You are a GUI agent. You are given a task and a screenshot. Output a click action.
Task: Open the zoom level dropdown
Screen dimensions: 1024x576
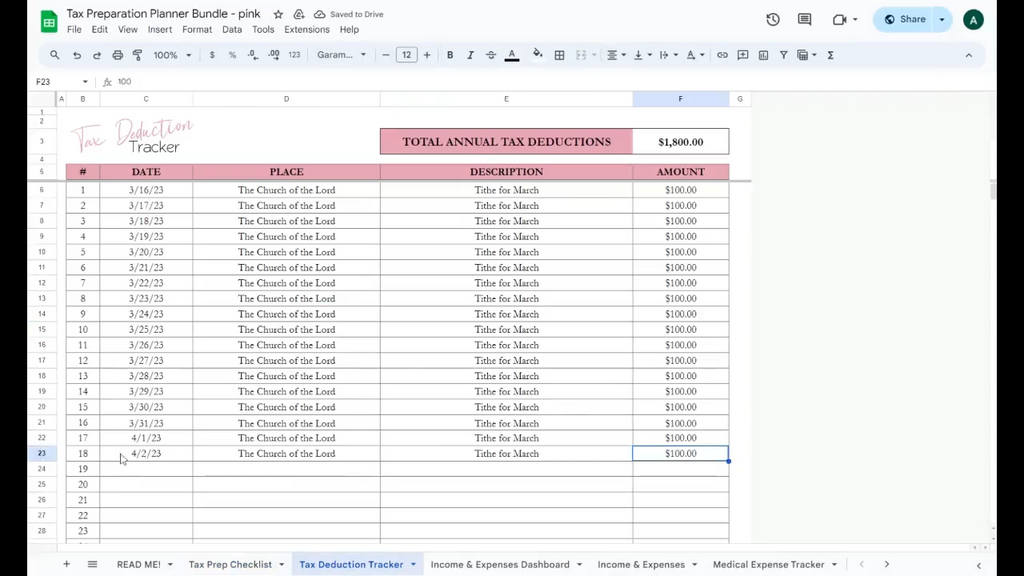tap(172, 55)
